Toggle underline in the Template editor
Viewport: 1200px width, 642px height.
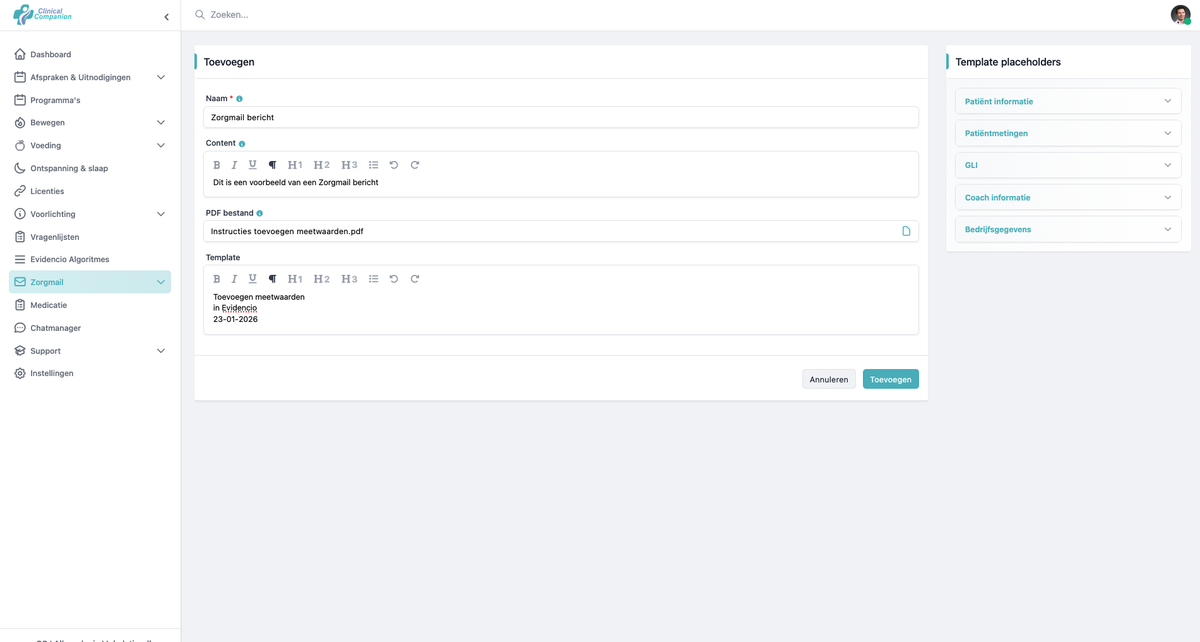coord(252,279)
